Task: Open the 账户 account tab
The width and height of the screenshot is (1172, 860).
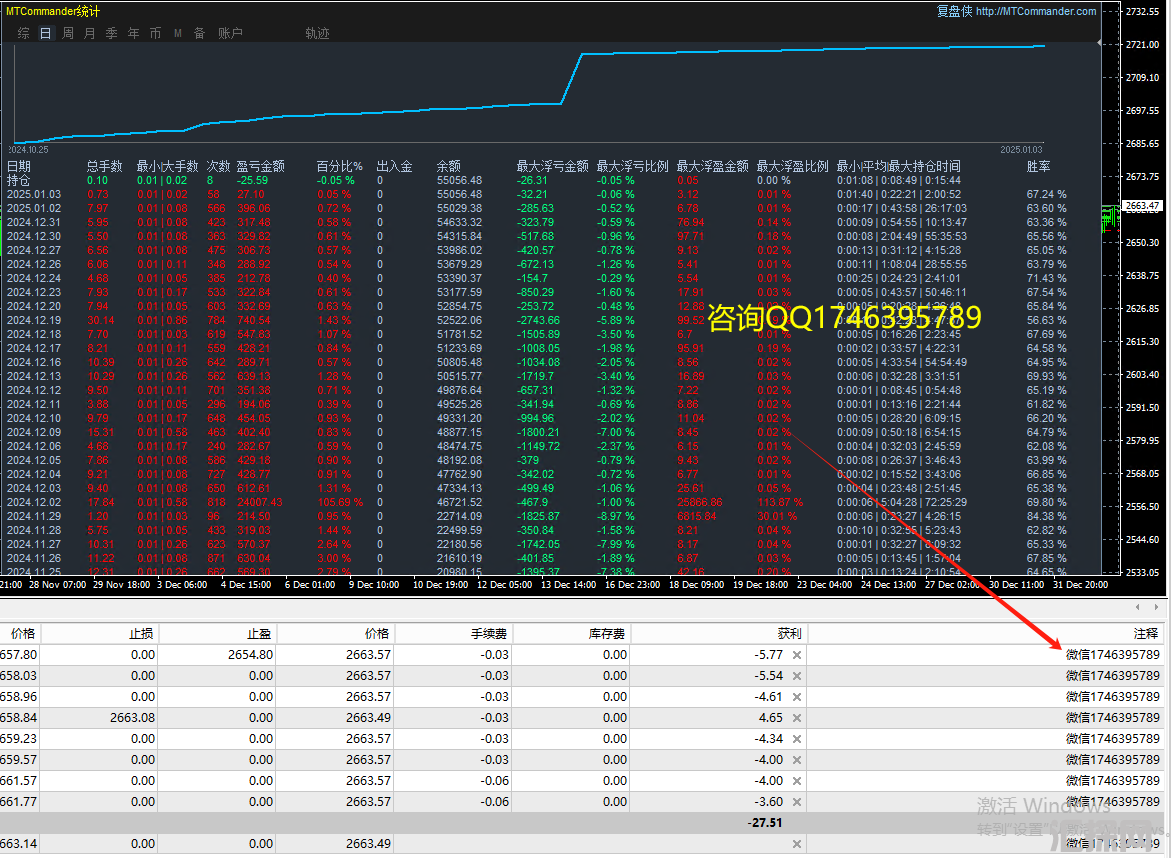Action: coord(230,33)
